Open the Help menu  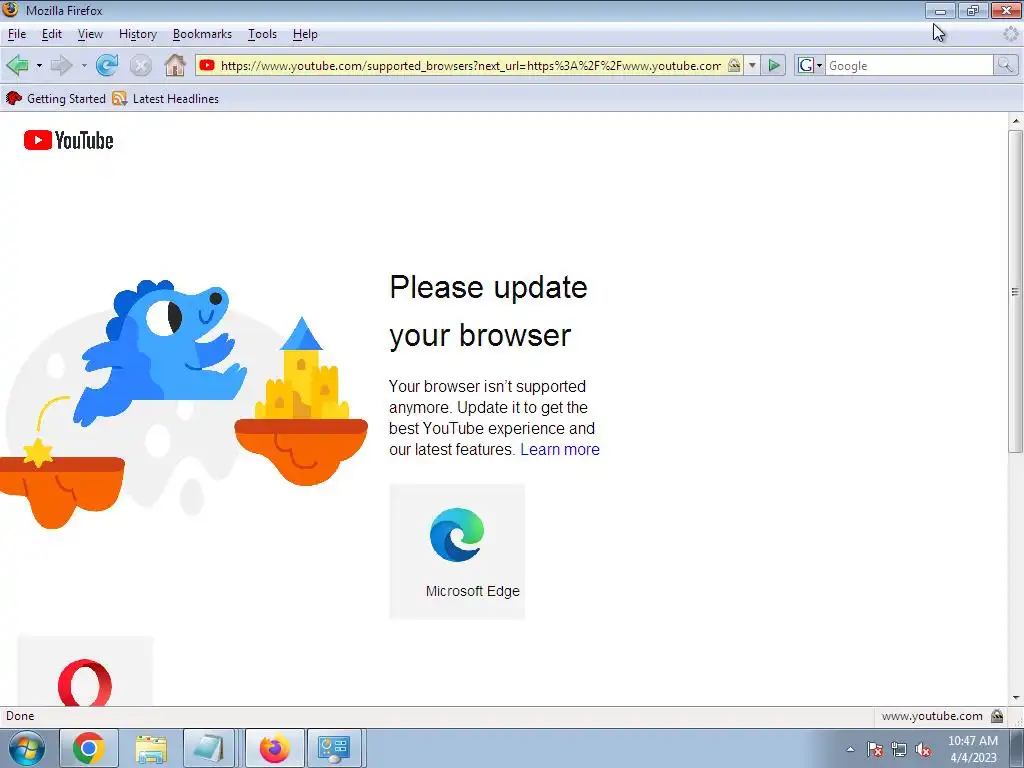click(305, 34)
